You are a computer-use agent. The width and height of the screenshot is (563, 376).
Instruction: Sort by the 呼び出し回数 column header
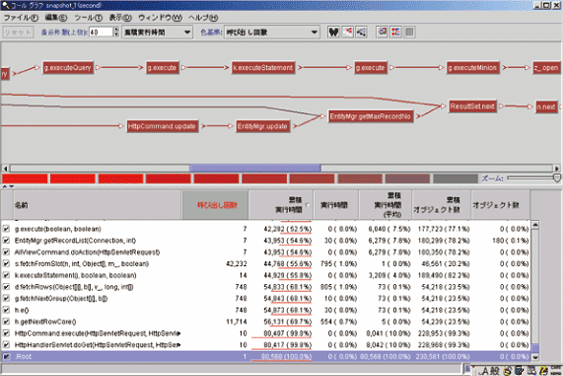[x=216, y=205]
